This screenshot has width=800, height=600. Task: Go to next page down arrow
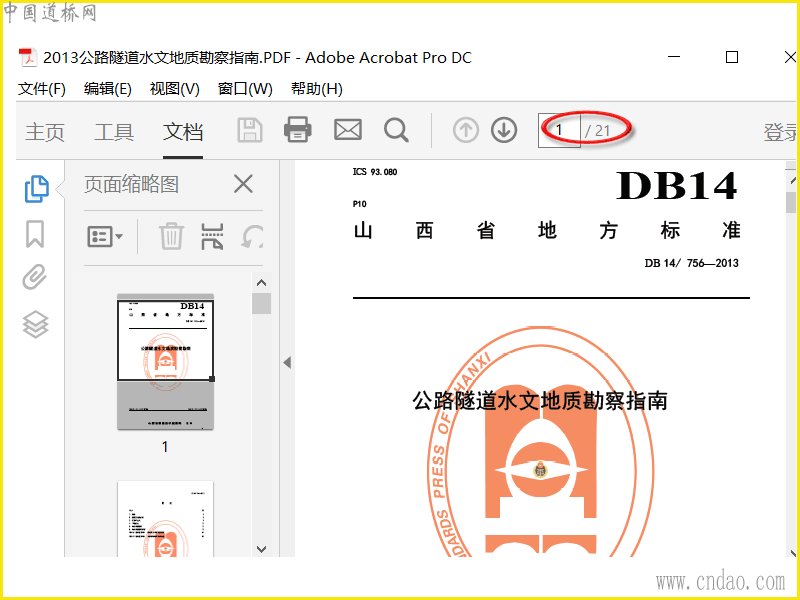coord(504,130)
